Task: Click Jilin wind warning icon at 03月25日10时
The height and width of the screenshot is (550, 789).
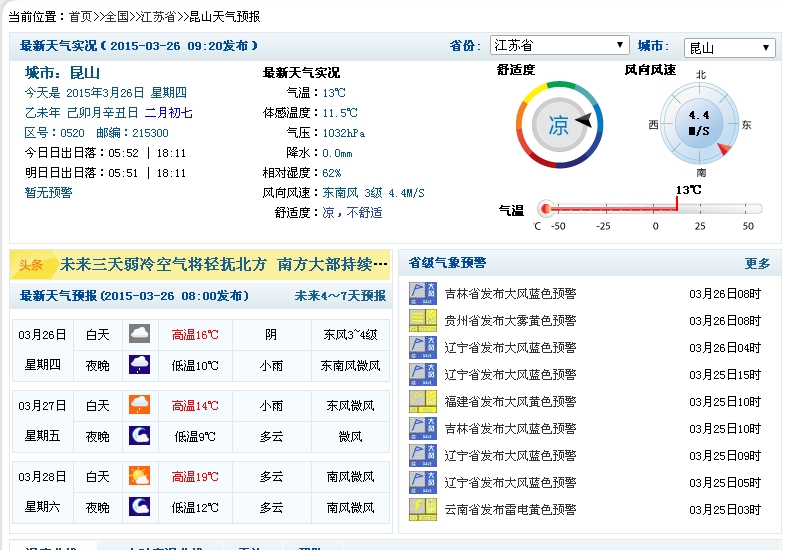Action: point(423,428)
